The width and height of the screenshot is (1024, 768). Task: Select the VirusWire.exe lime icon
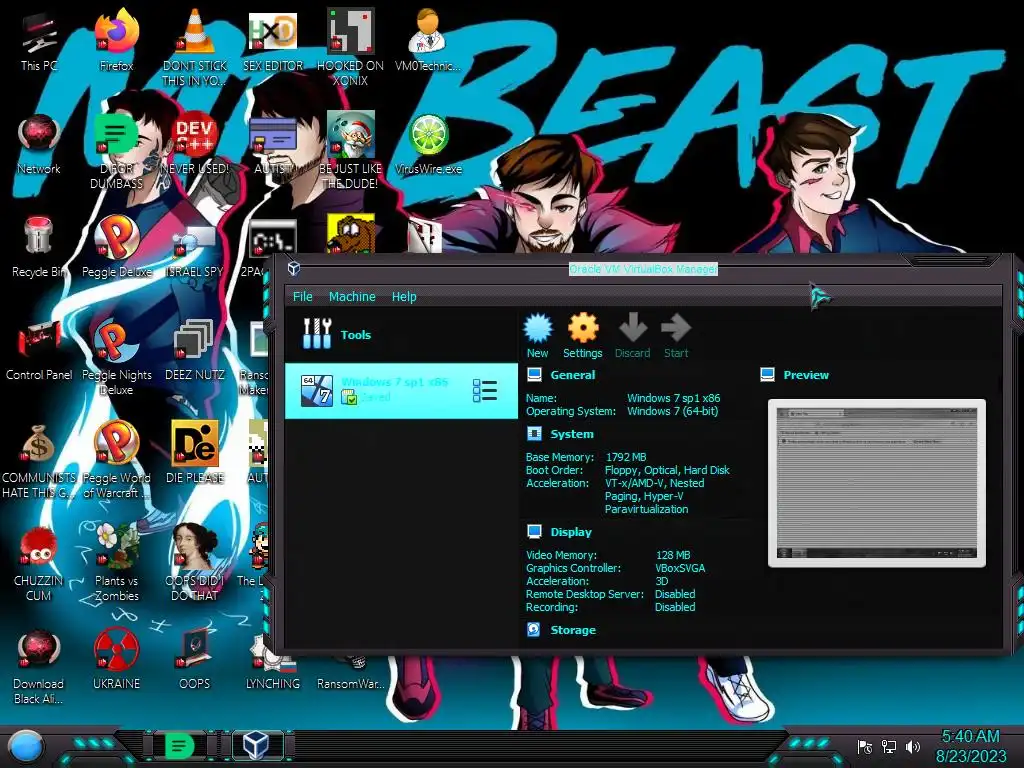428,144
